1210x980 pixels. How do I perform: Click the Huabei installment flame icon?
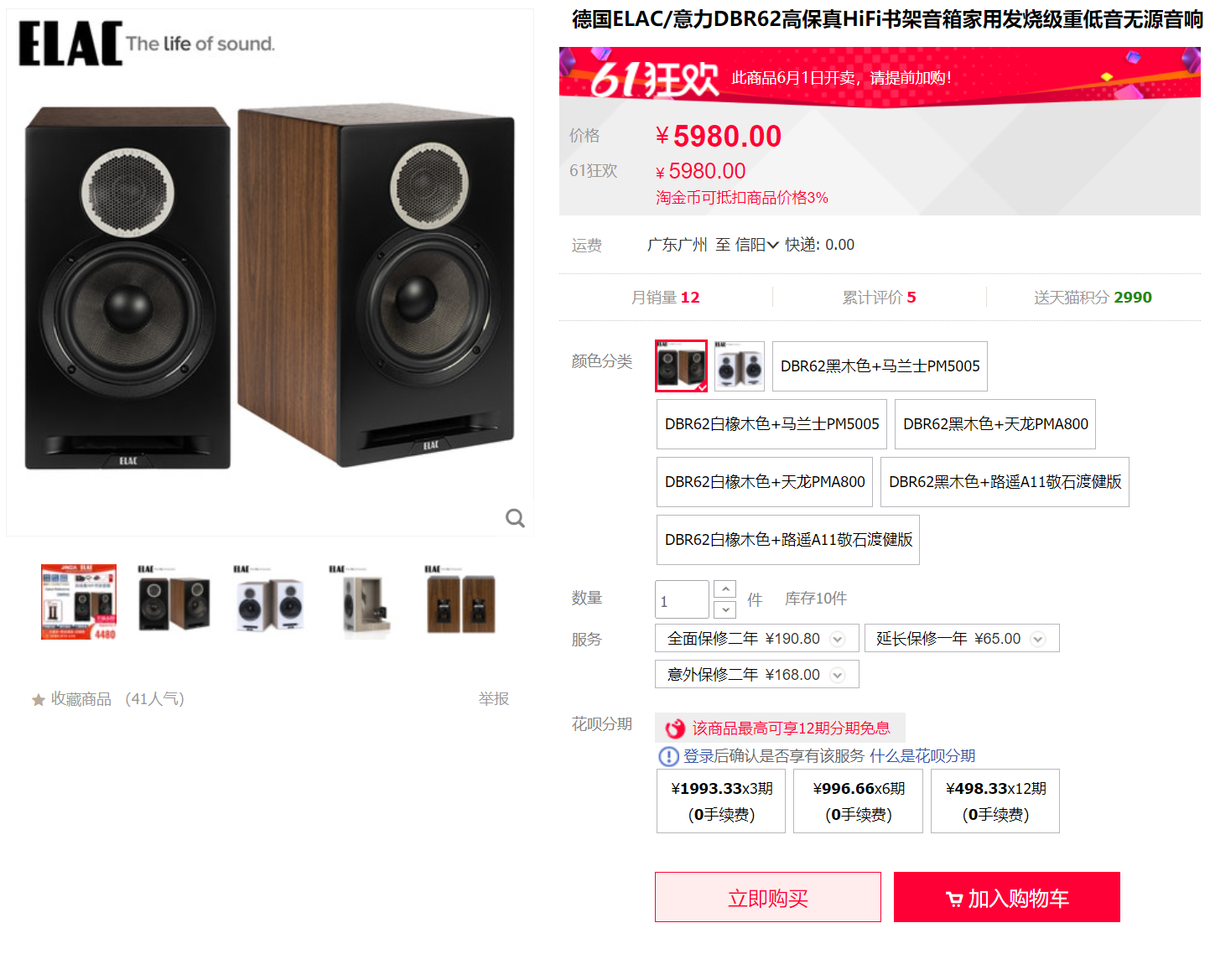(675, 729)
